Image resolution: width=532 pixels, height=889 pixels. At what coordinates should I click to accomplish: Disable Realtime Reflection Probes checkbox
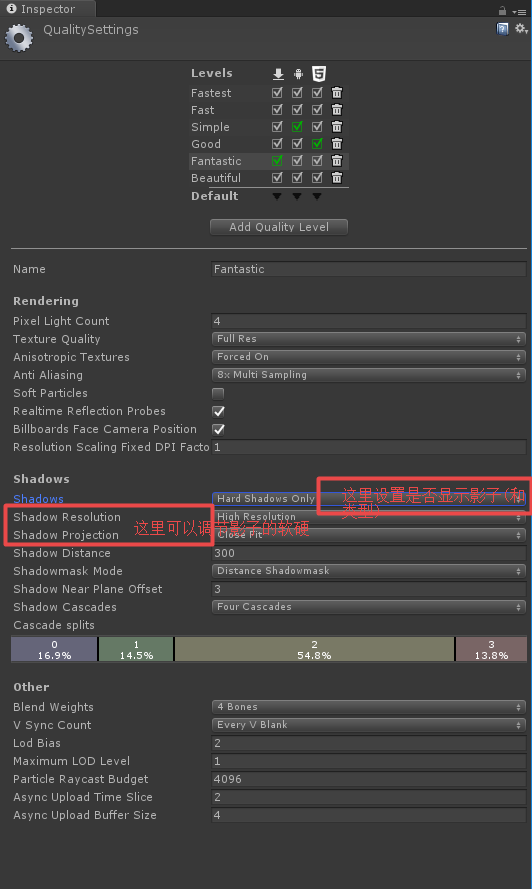pos(218,412)
